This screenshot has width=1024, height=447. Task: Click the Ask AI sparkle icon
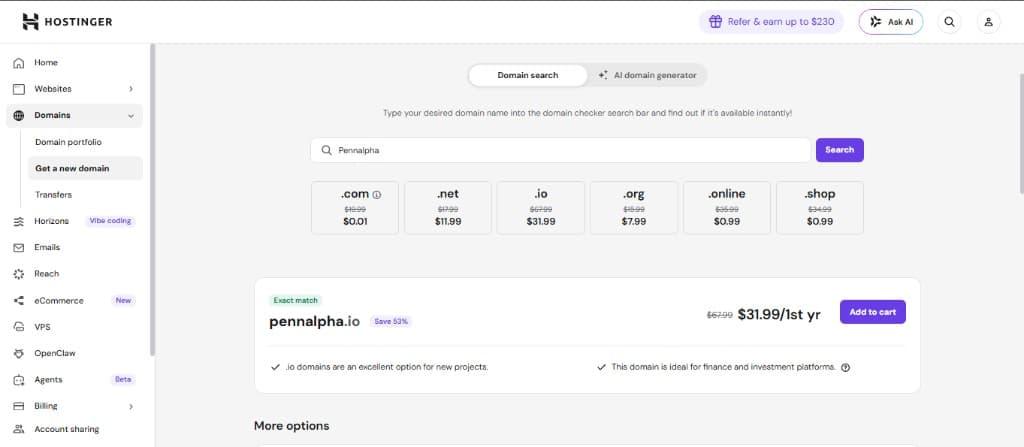pyautogui.click(x=876, y=22)
